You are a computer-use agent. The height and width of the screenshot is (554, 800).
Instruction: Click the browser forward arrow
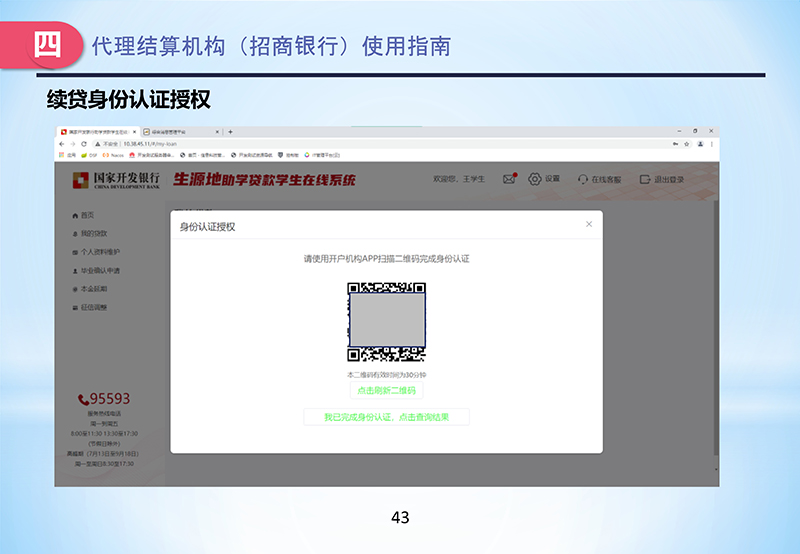point(73,144)
